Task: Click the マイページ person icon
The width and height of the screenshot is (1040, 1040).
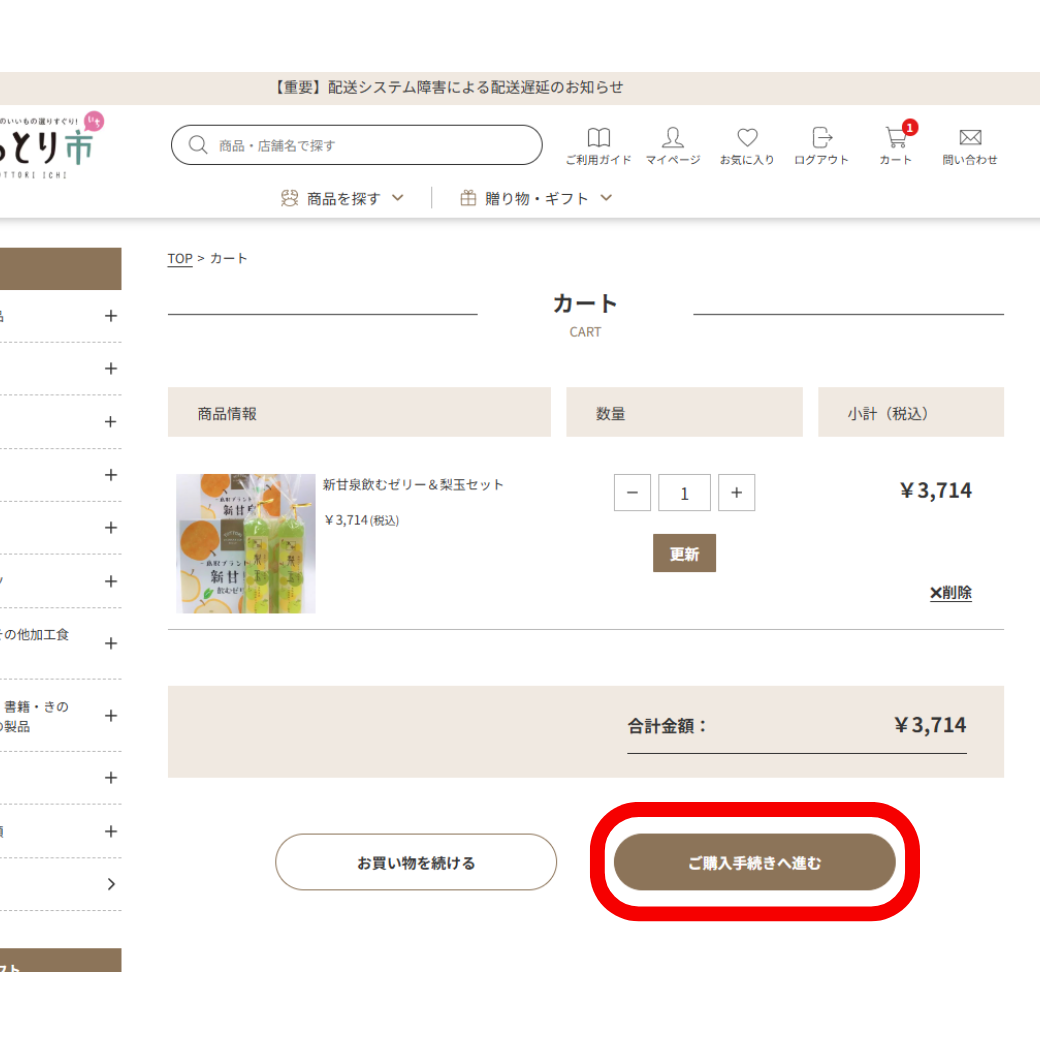Action: click(673, 138)
